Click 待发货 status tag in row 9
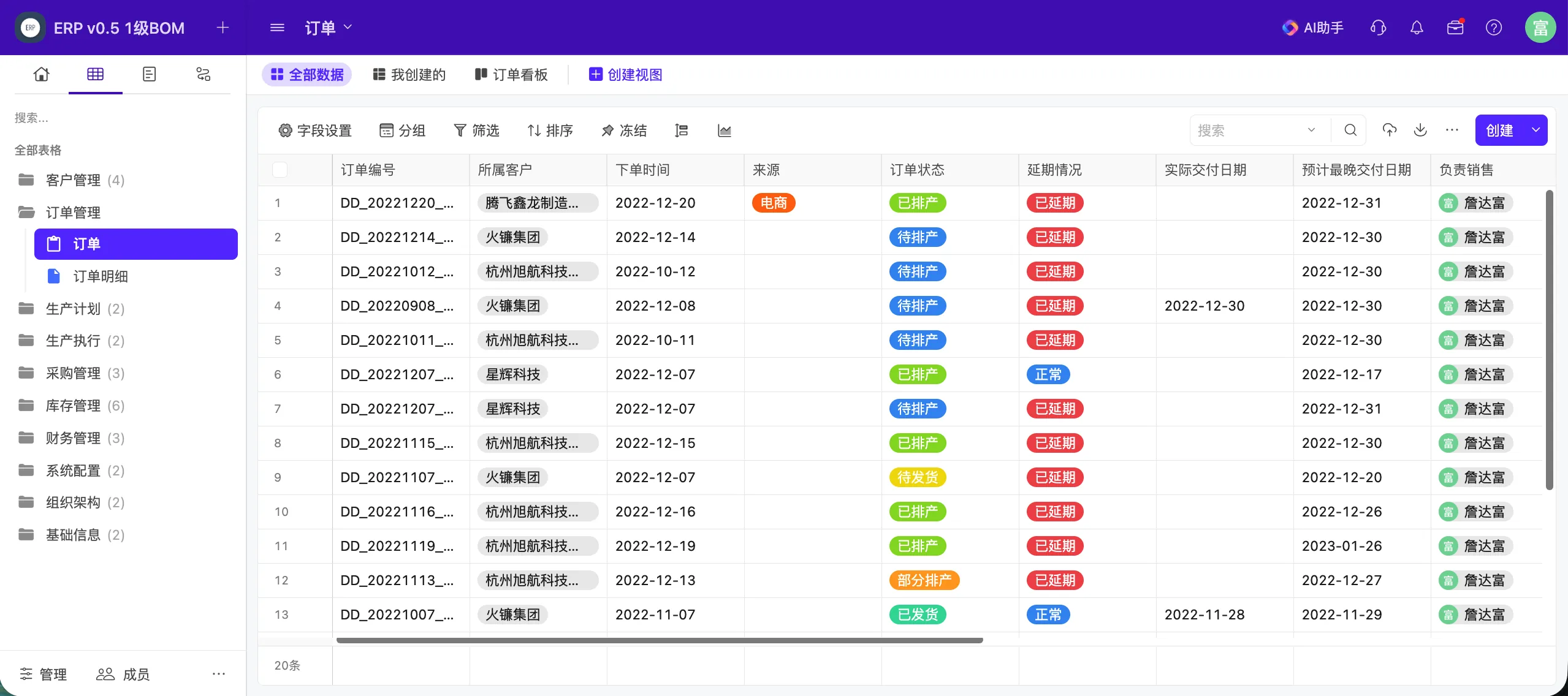Viewport: 1568px width, 696px height. 918,477
